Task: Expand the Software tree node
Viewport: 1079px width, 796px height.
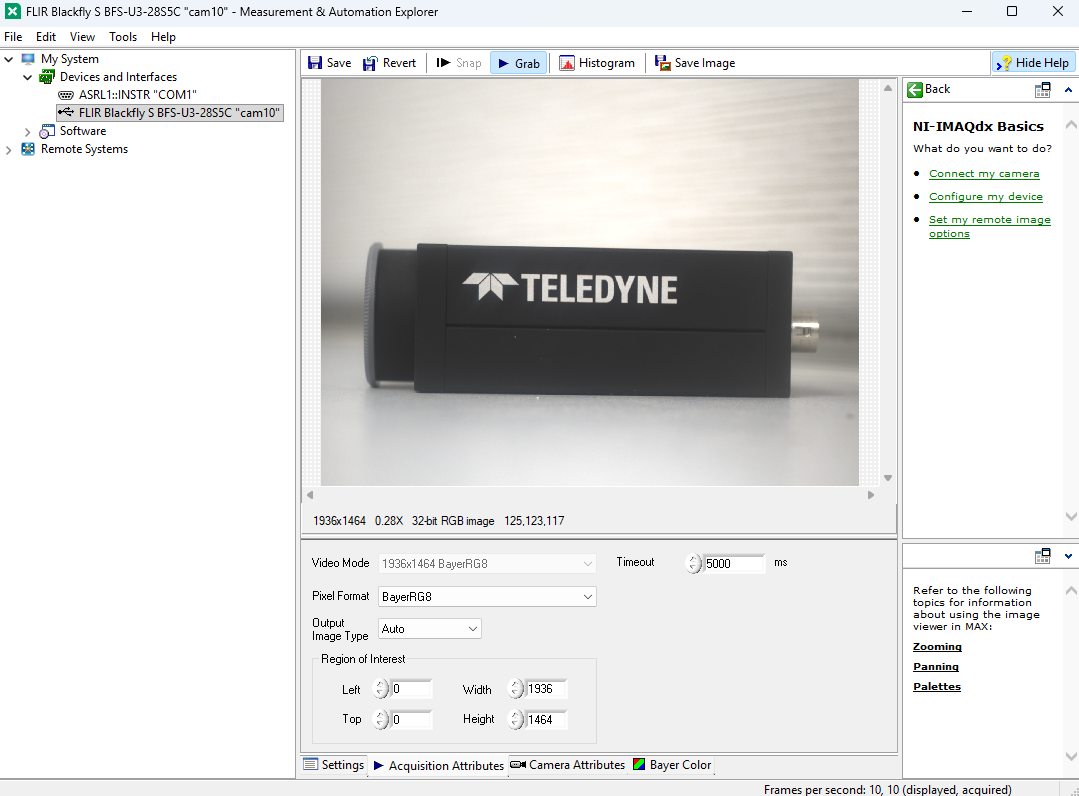Action: 28,131
